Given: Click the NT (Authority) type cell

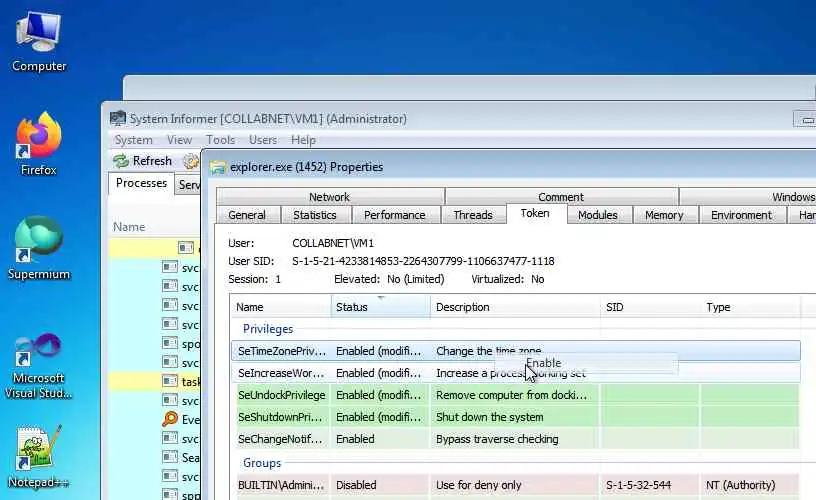Looking at the screenshot, I should (741, 485).
